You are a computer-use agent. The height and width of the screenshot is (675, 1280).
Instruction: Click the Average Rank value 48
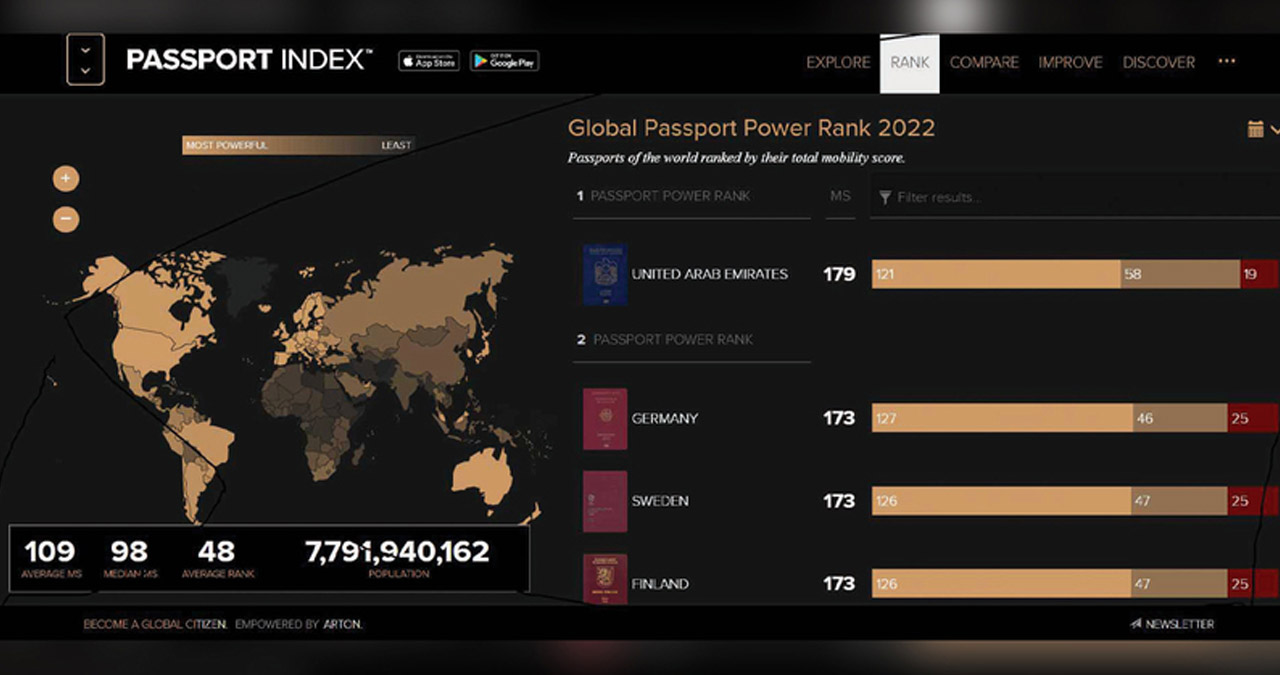pyautogui.click(x=216, y=551)
